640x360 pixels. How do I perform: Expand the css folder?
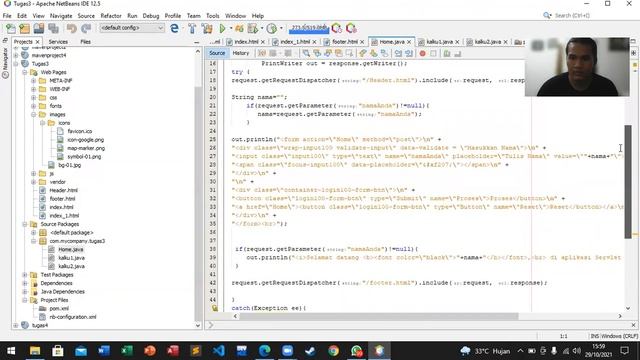[34, 98]
